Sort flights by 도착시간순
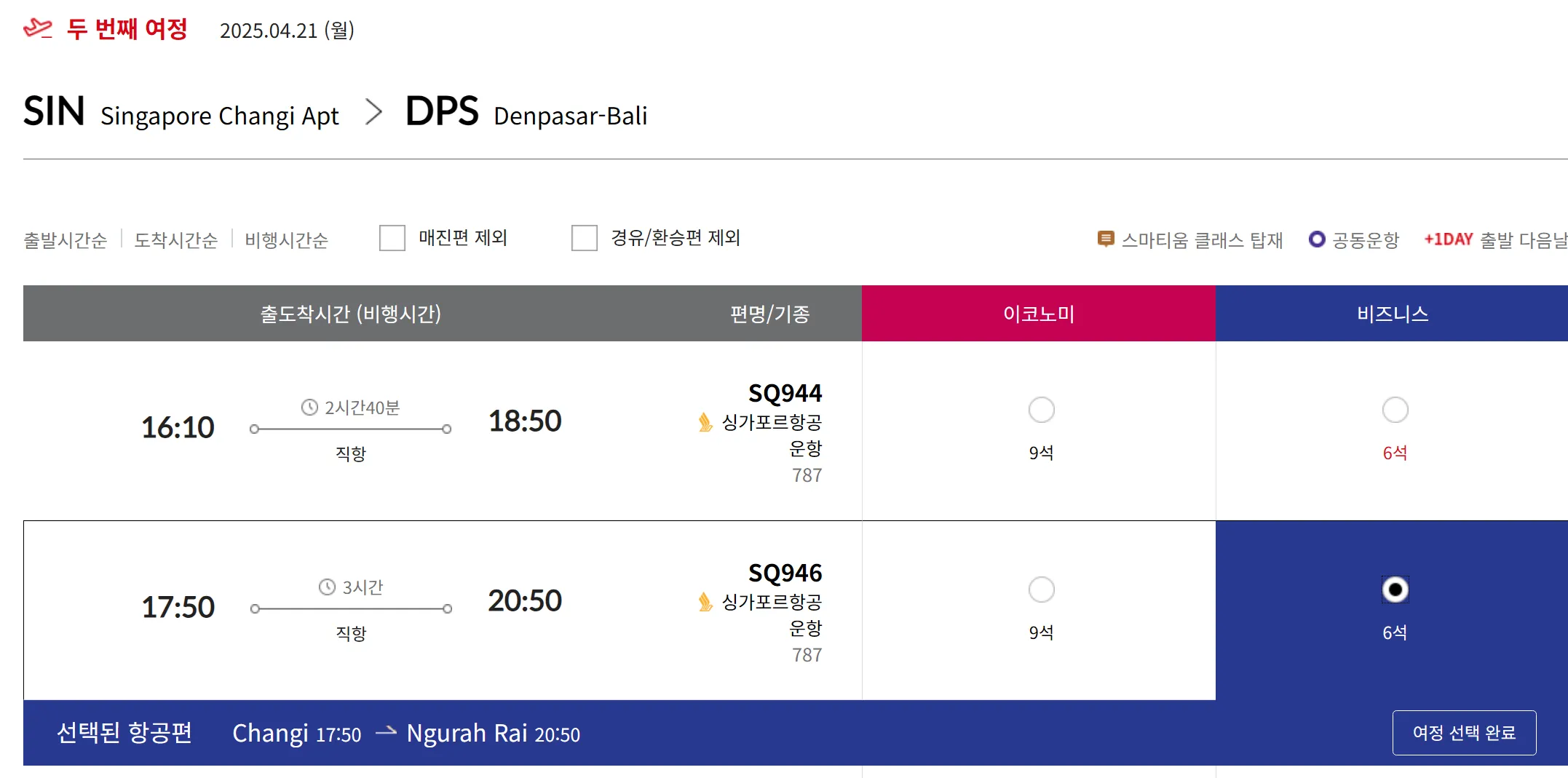1568x778 pixels. pos(176,240)
